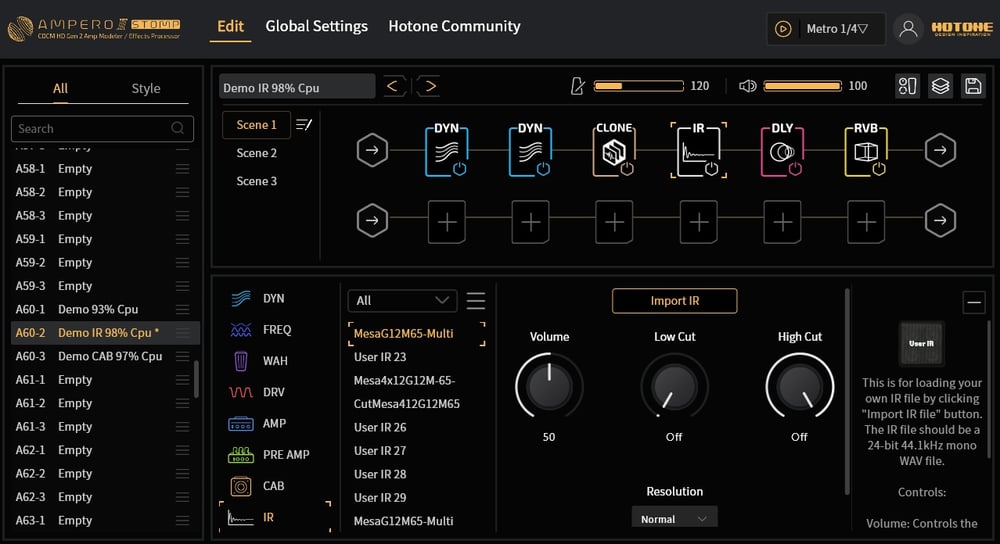
Task: Toggle power on first DYN block
Action: 460,169
